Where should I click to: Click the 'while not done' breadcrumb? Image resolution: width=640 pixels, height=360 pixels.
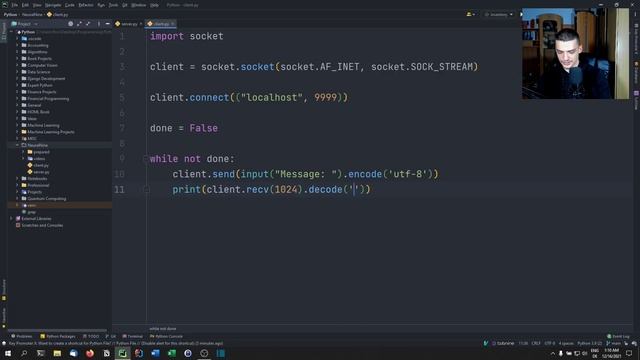pos(162,329)
